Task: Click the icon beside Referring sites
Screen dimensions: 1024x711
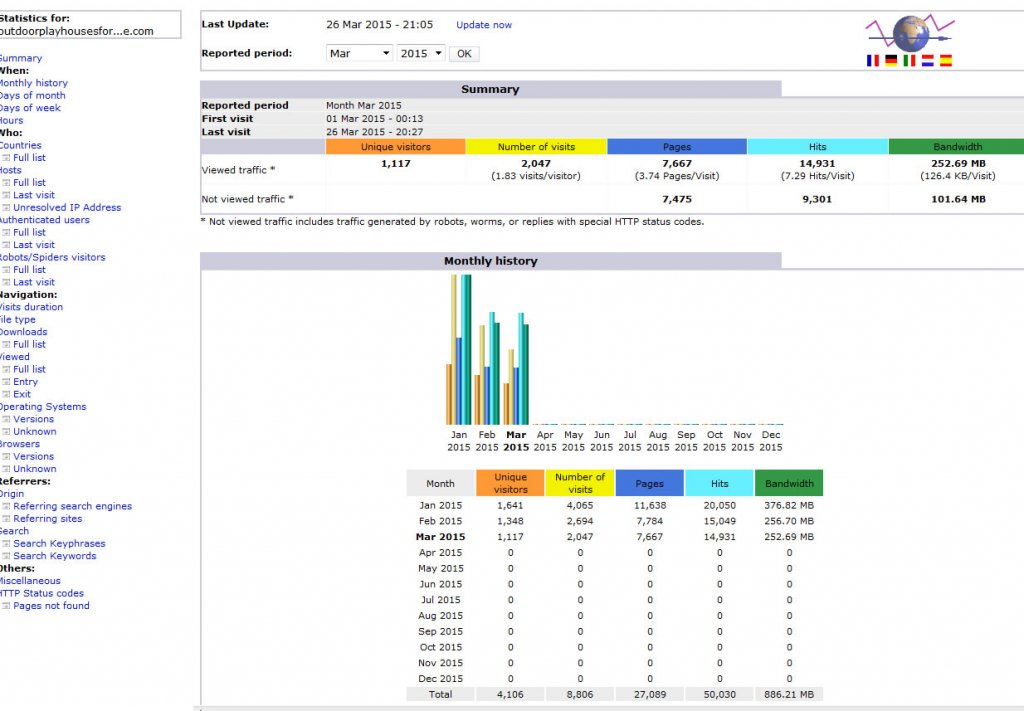Action: click(6, 518)
